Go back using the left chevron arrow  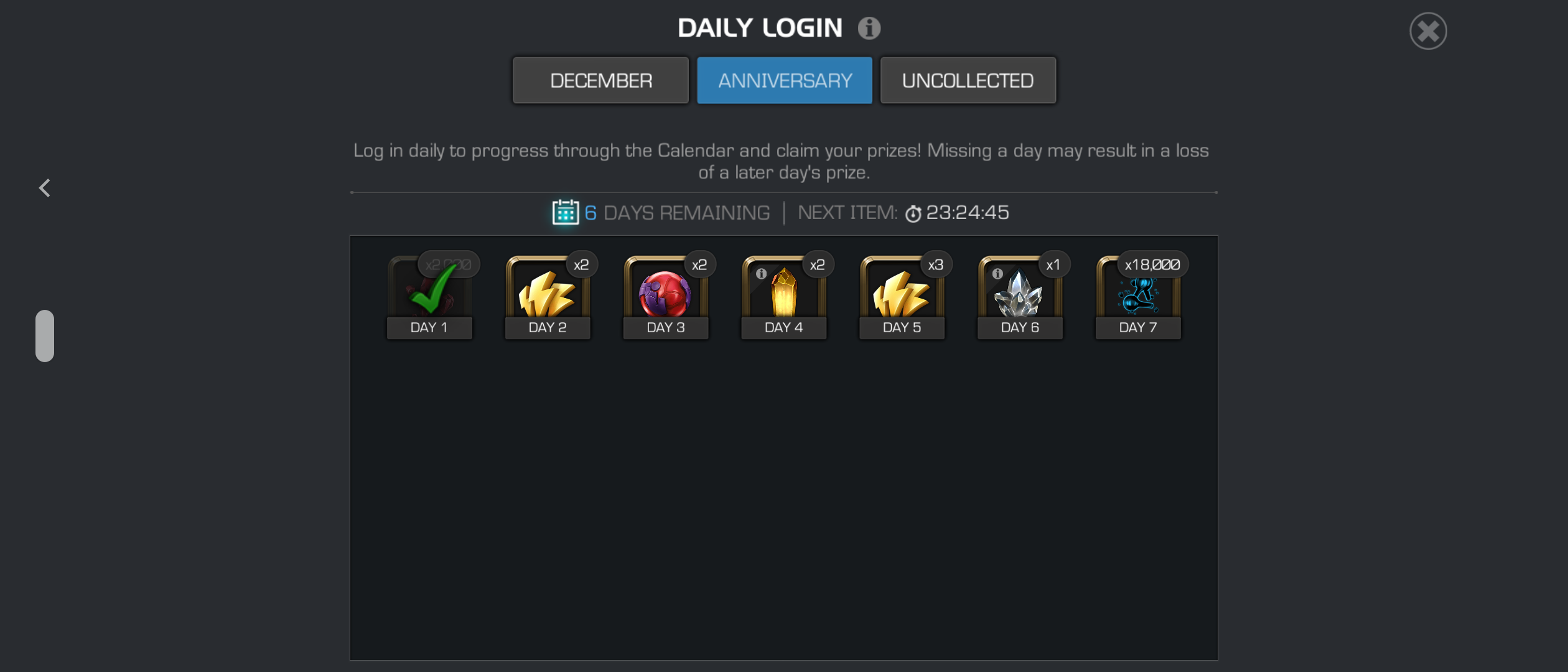44,188
